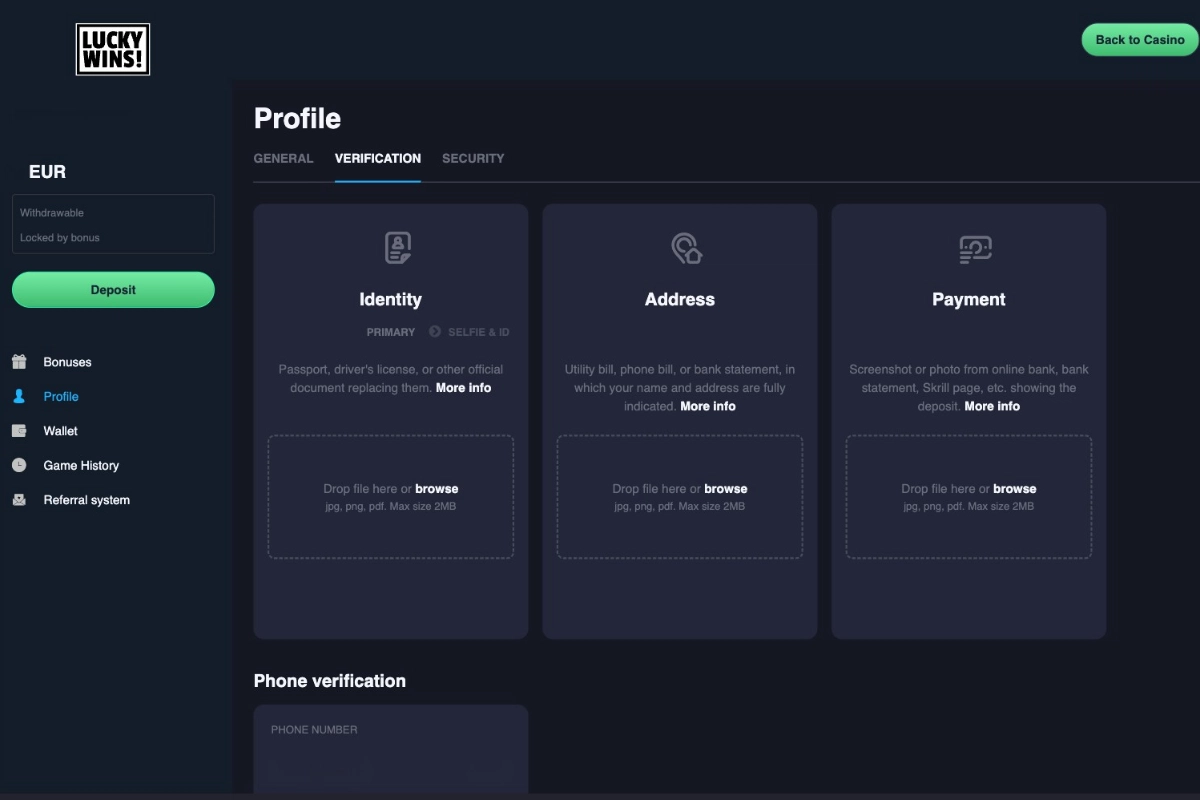Click the Lucky Wins logo
The height and width of the screenshot is (800, 1200).
tap(113, 50)
